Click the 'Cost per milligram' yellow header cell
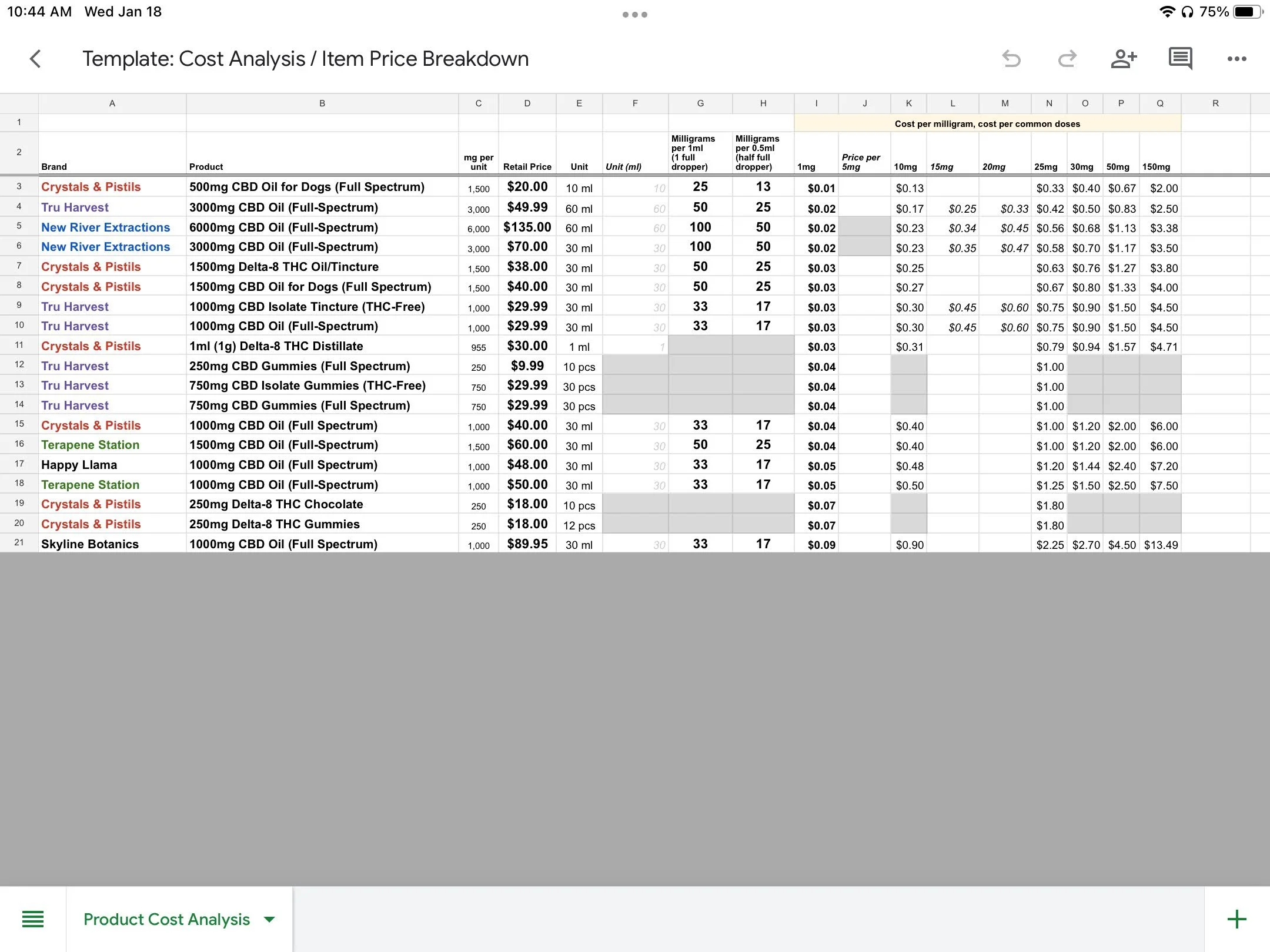The height and width of the screenshot is (952, 1270). (x=987, y=124)
